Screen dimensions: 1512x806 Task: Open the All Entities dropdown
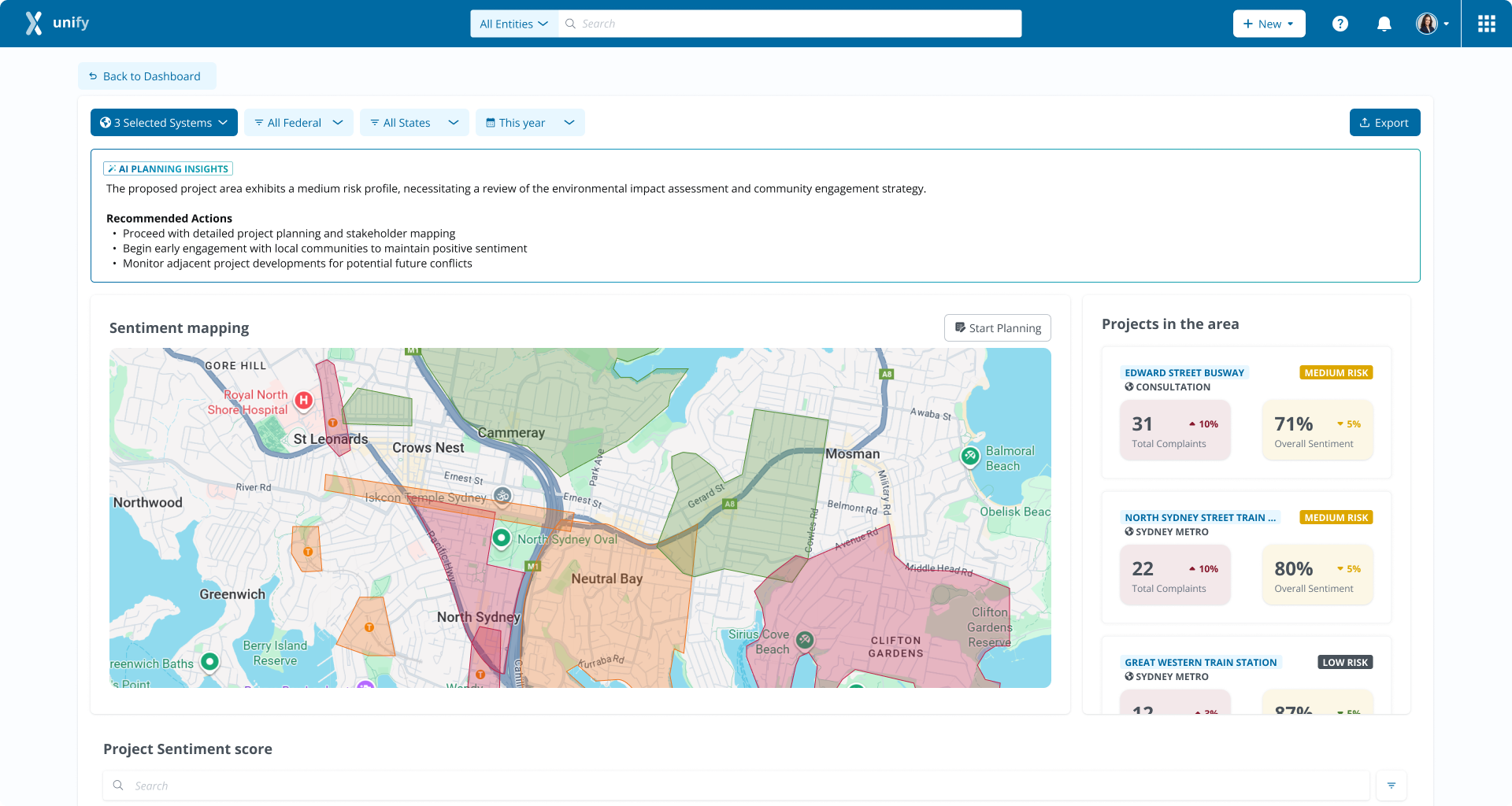point(514,24)
